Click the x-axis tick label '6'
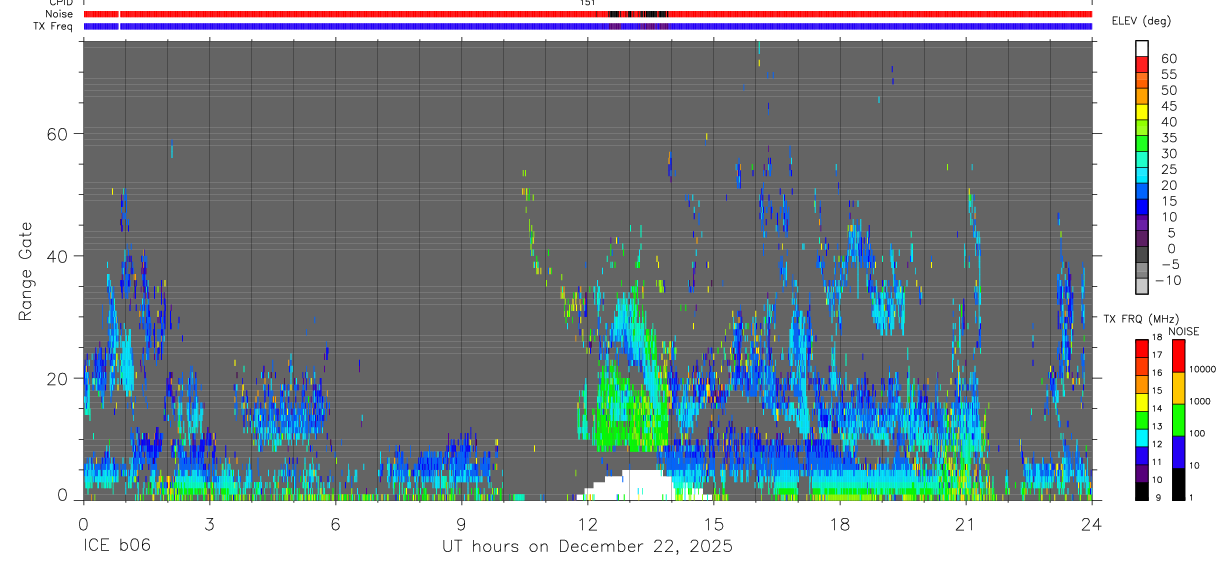This screenshot has width=1228, height=567. tap(335, 523)
